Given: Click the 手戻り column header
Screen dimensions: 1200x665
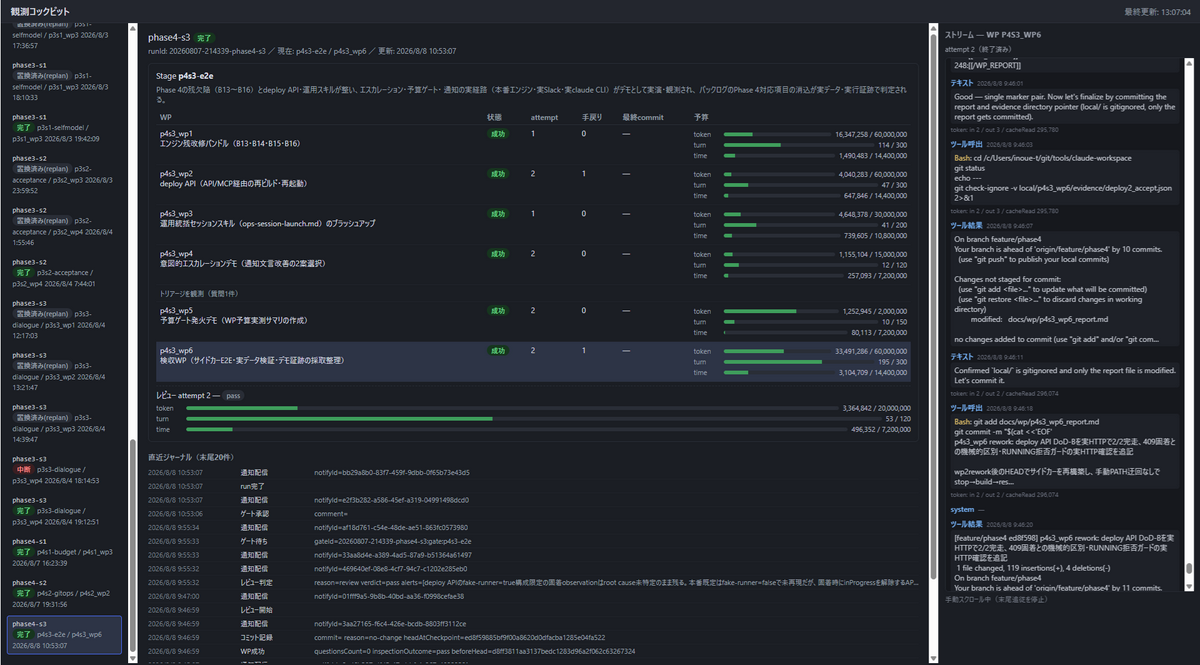Looking at the screenshot, I should (x=590, y=117).
